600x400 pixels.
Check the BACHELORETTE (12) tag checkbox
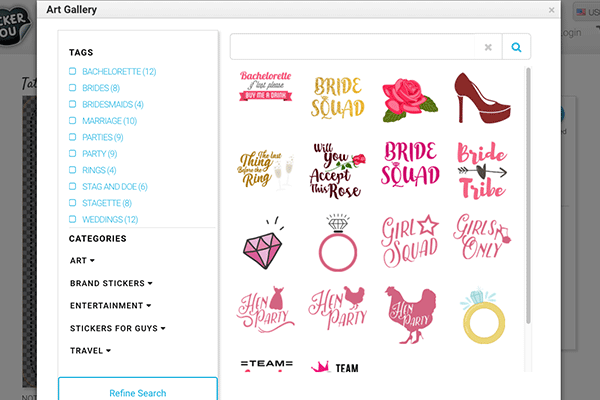pyautogui.click(x=73, y=72)
